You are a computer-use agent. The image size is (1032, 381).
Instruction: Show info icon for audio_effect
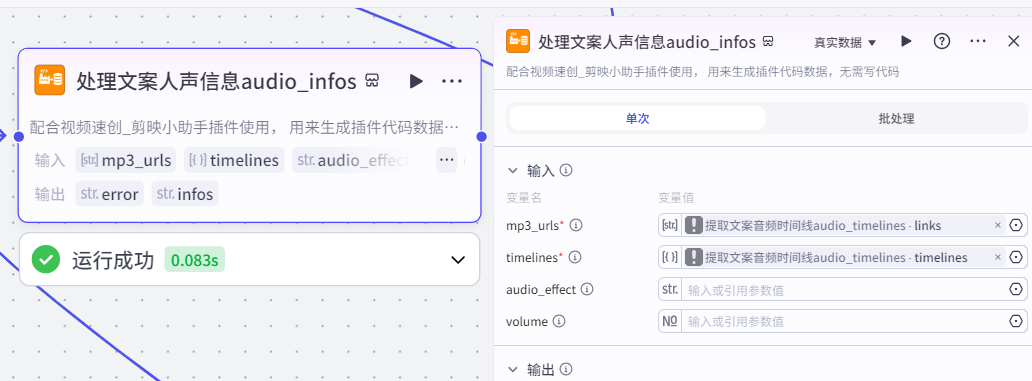pyautogui.click(x=587, y=289)
